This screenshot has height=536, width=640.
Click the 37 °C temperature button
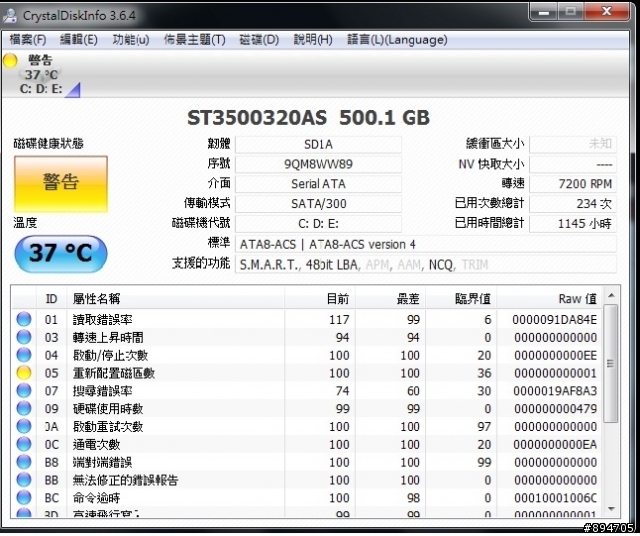(x=61, y=254)
